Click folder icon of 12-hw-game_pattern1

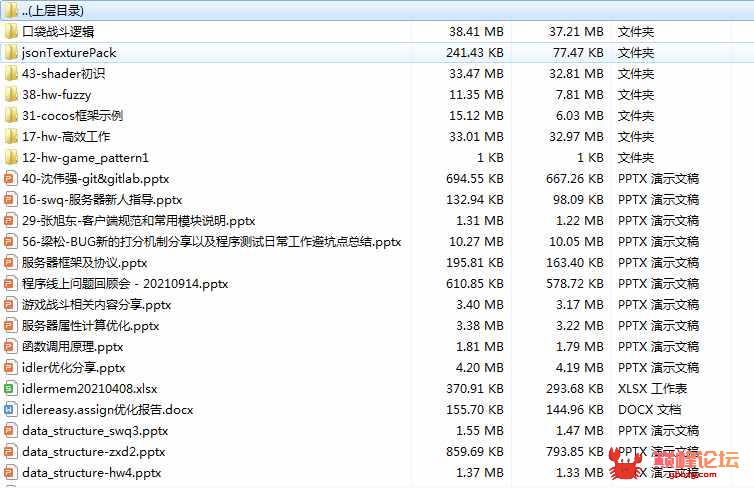coord(11,158)
